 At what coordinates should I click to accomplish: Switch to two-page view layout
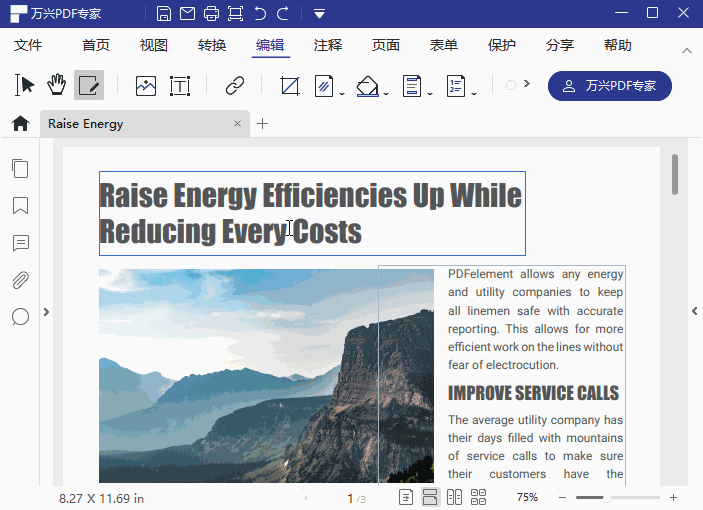point(454,497)
